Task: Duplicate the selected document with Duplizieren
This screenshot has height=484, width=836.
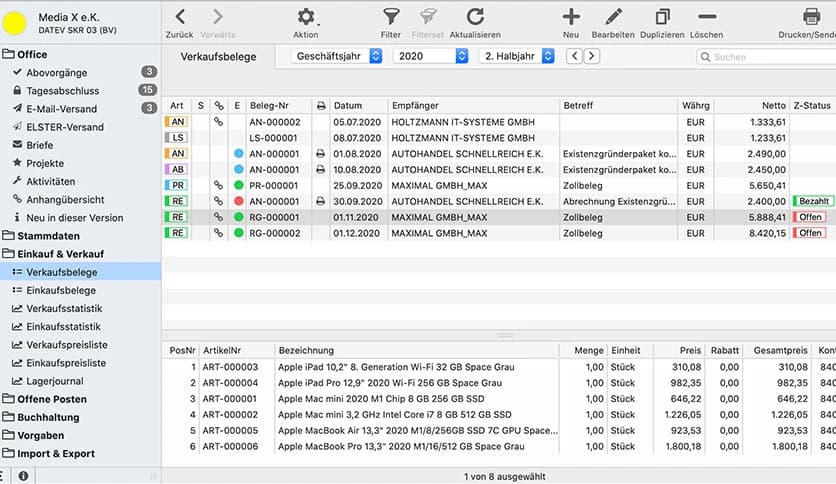Action: [662, 23]
